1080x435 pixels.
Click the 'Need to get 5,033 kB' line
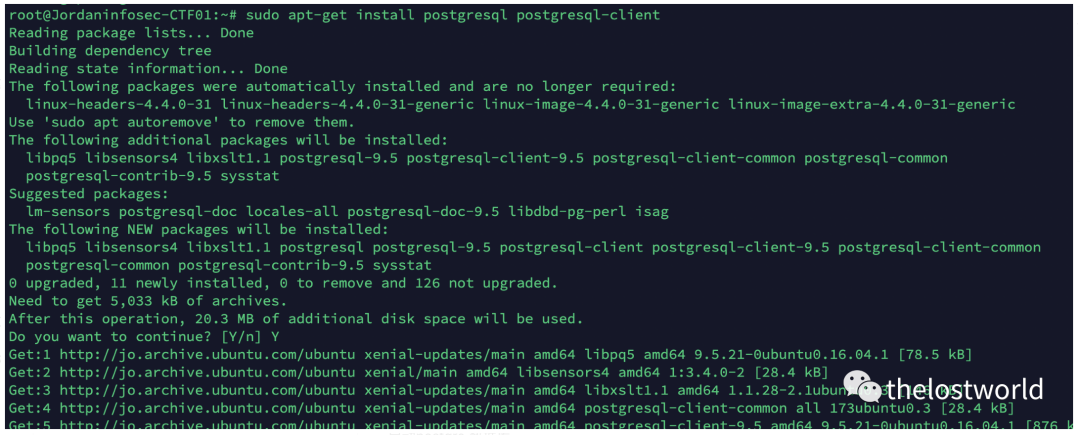pos(148,301)
